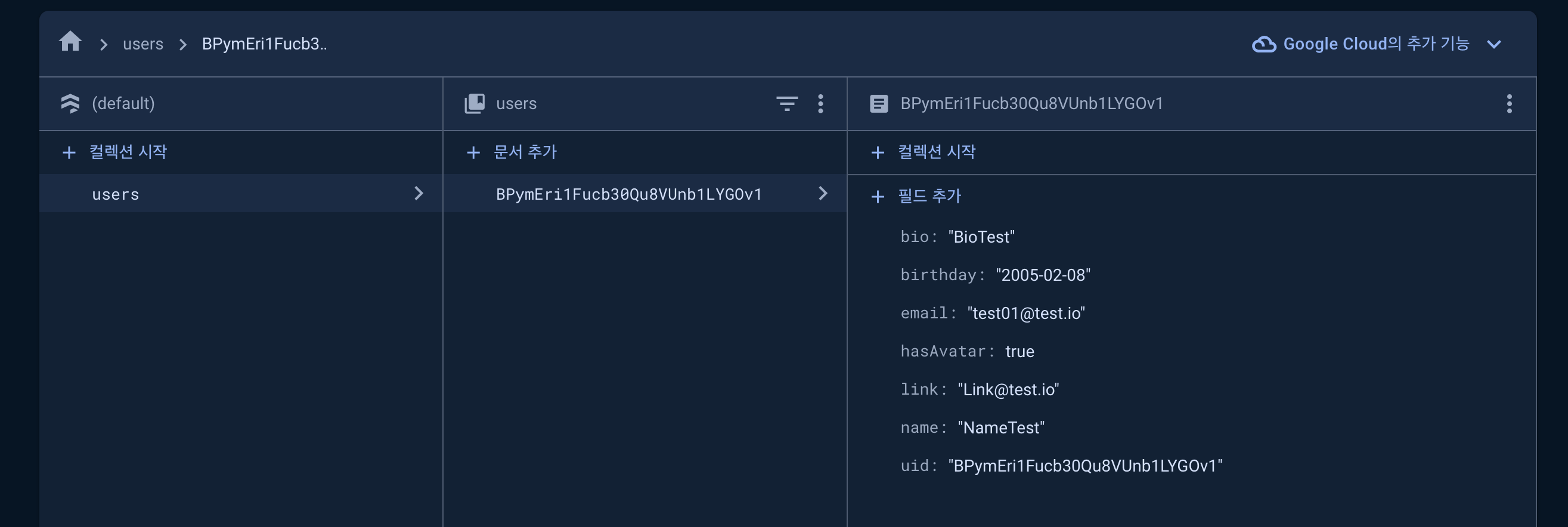This screenshot has height=527, width=1568.
Task: Click the users collection icon in header
Action: pyautogui.click(x=475, y=104)
